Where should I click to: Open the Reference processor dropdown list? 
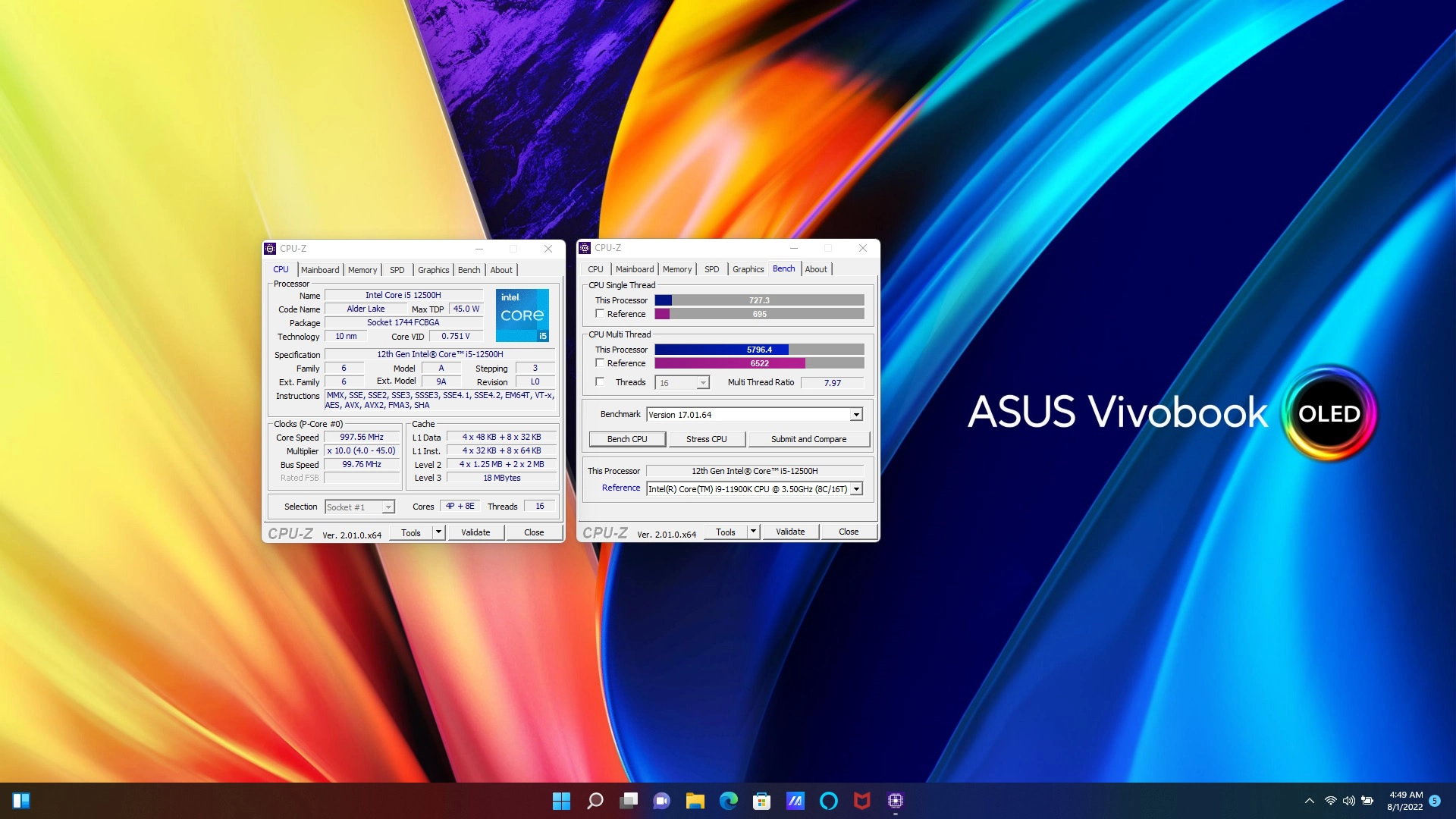click(855, 489)
